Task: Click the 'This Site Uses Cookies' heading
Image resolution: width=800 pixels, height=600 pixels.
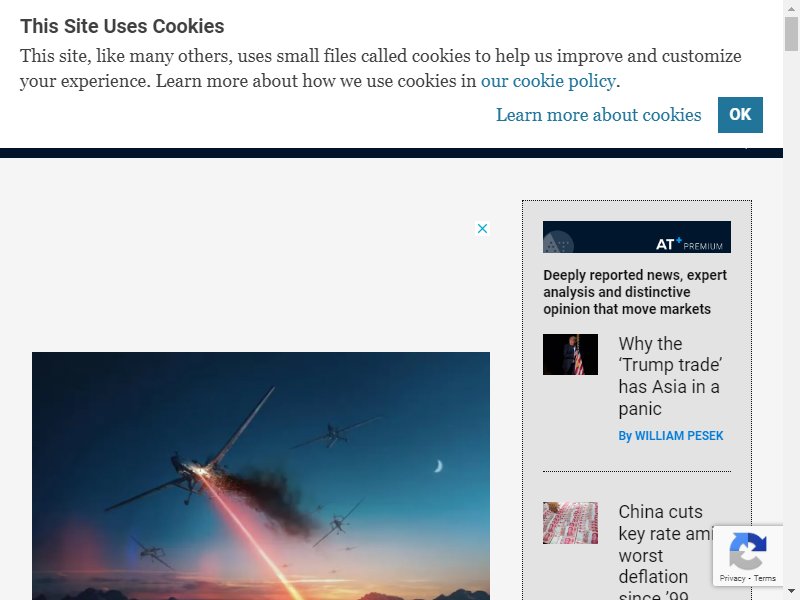Action: tap(122, 26)
